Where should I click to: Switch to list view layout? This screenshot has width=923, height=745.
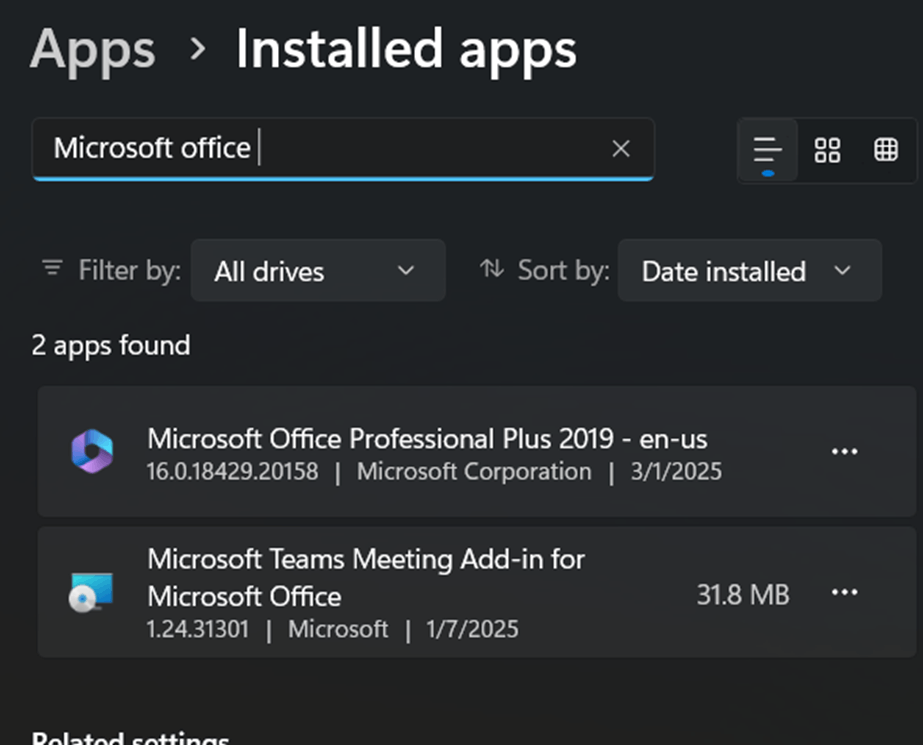point(768,151)
